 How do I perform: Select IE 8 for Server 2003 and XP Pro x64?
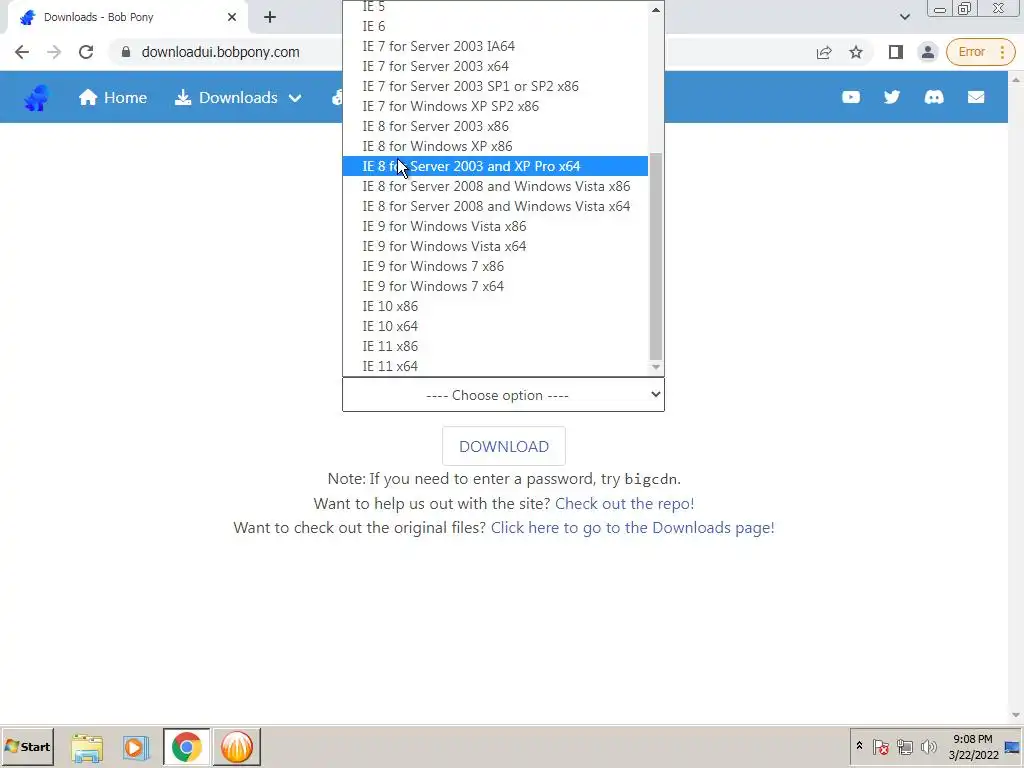pyautogui.click(x=495, y=167)
